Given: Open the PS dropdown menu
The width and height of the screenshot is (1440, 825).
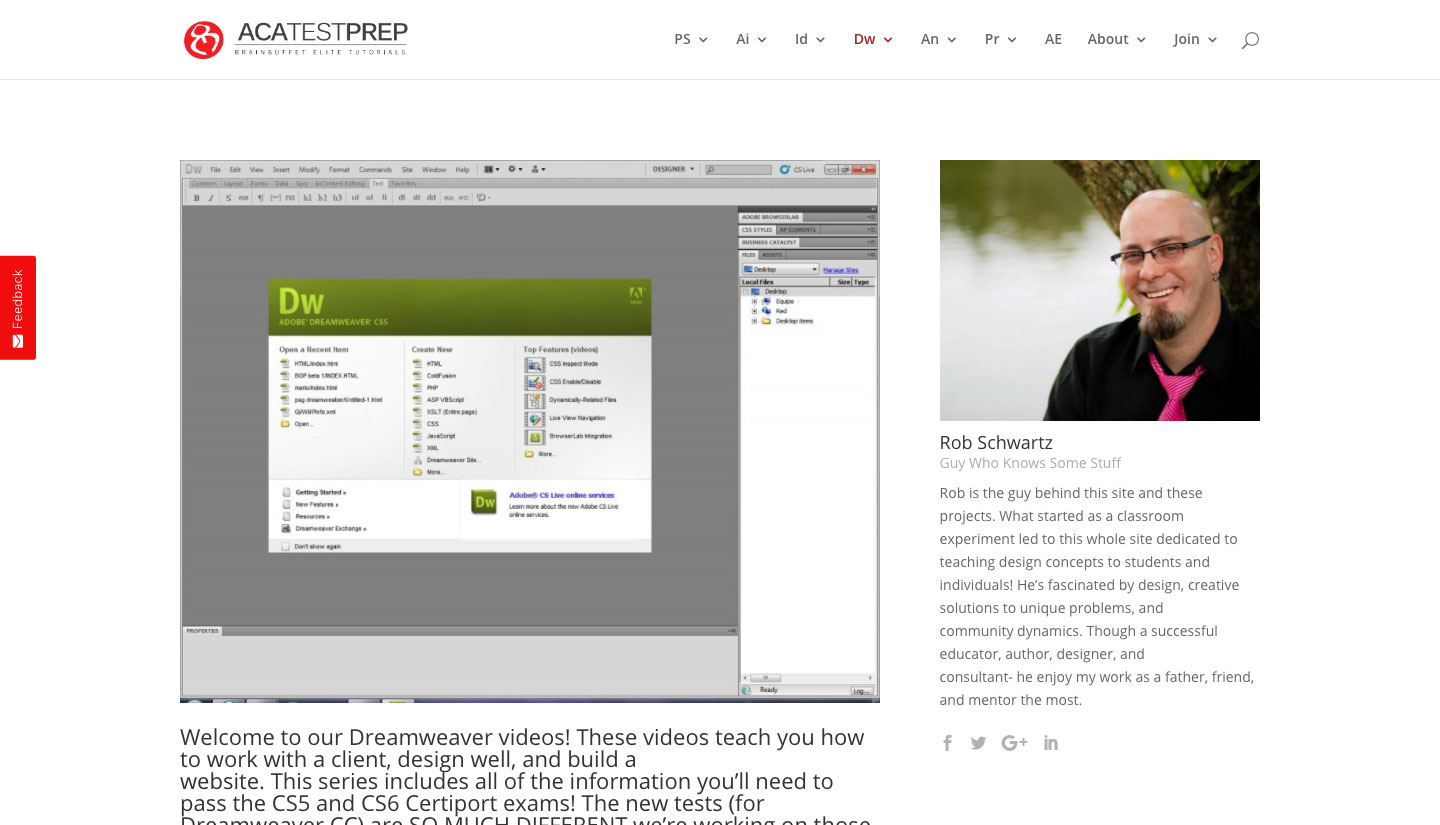Looking at the screenshot, I should point(691,39).
